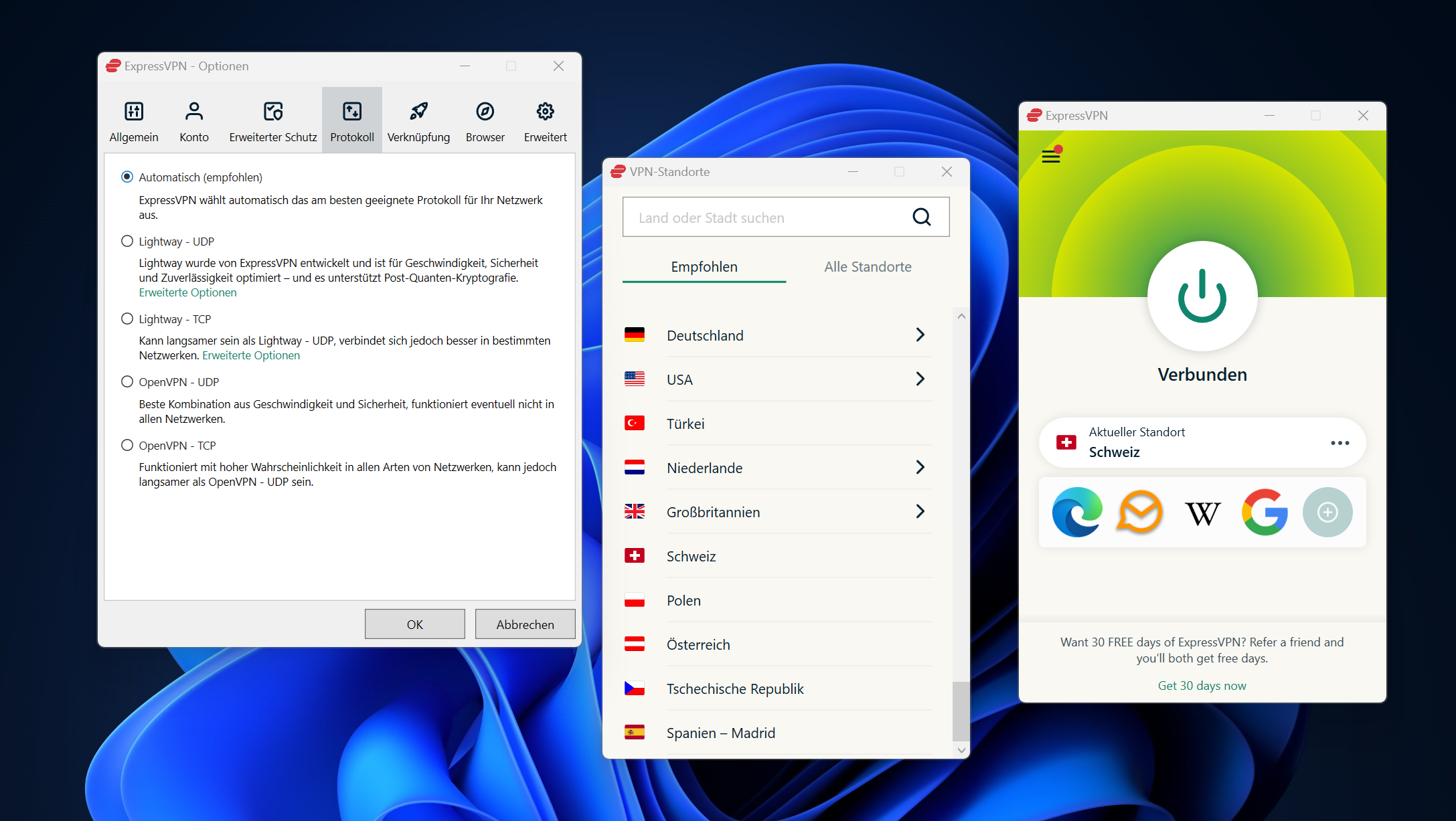Select Lightway - UDP protocol
The image size is (1456, 821).
(127, 241)
